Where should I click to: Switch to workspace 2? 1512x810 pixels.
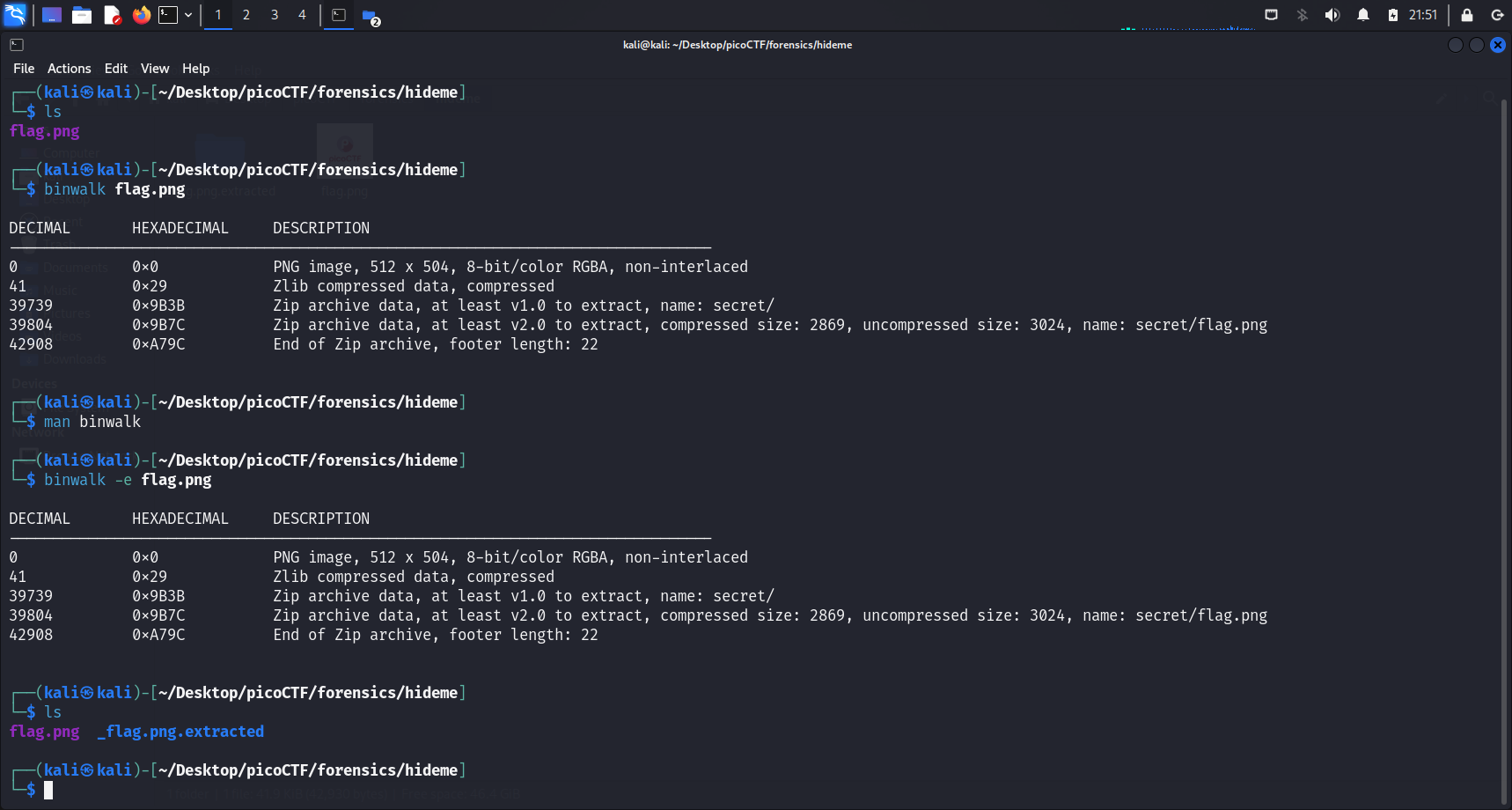click(x=246, y=15)
